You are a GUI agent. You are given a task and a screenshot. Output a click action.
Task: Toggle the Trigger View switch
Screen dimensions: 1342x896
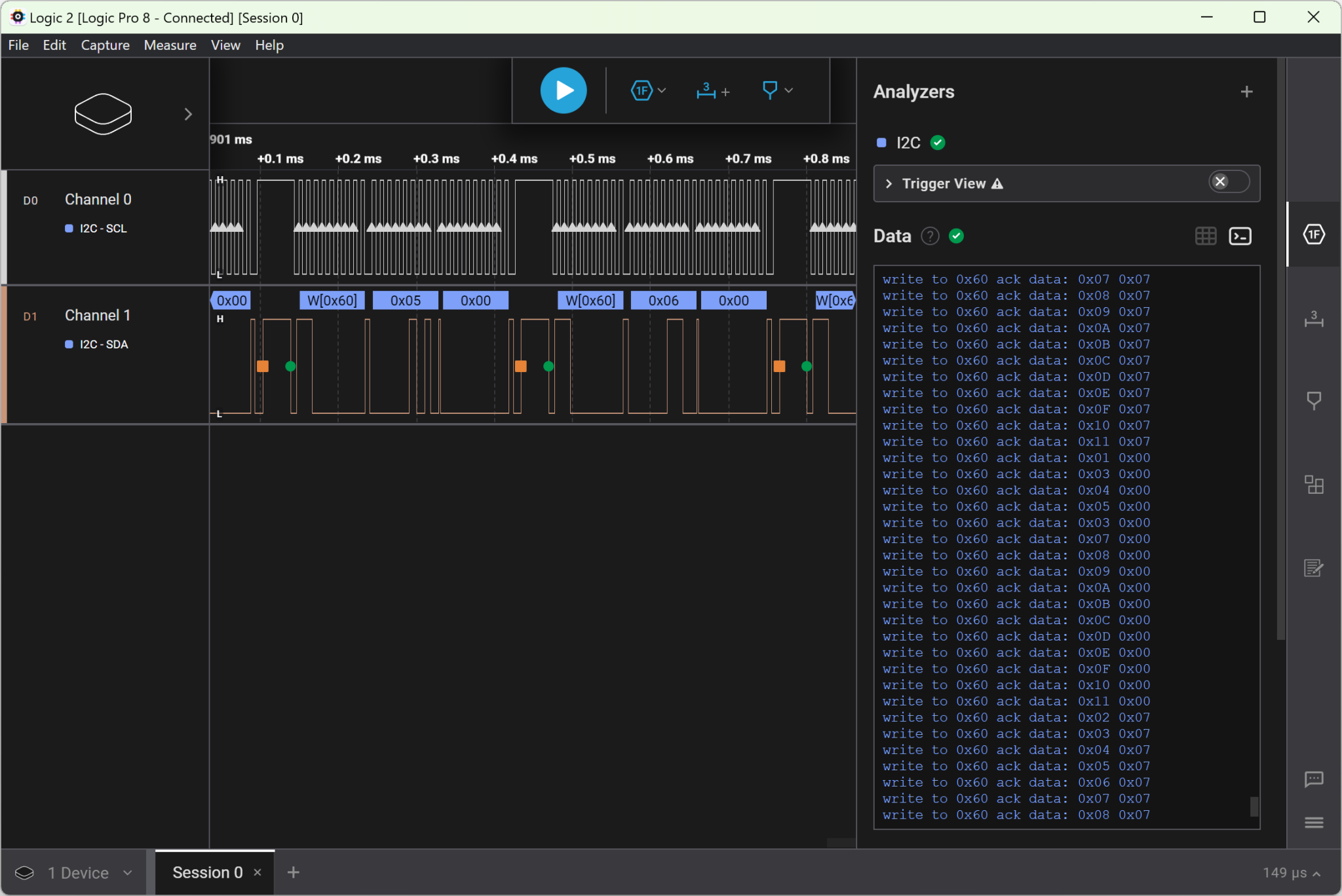tap(1229, 181)
